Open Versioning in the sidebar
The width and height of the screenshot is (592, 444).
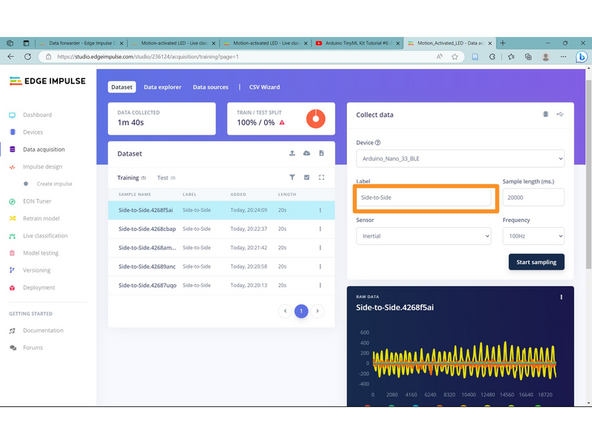[x=37, y=270]
